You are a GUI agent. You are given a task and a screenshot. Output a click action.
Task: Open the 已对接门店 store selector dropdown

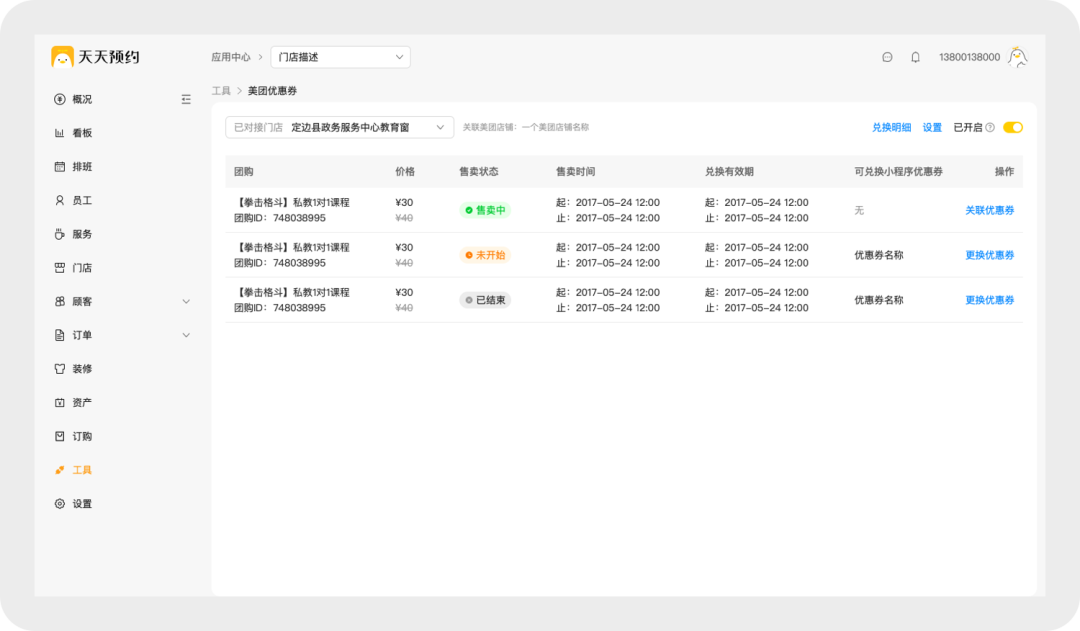[340, 127]
